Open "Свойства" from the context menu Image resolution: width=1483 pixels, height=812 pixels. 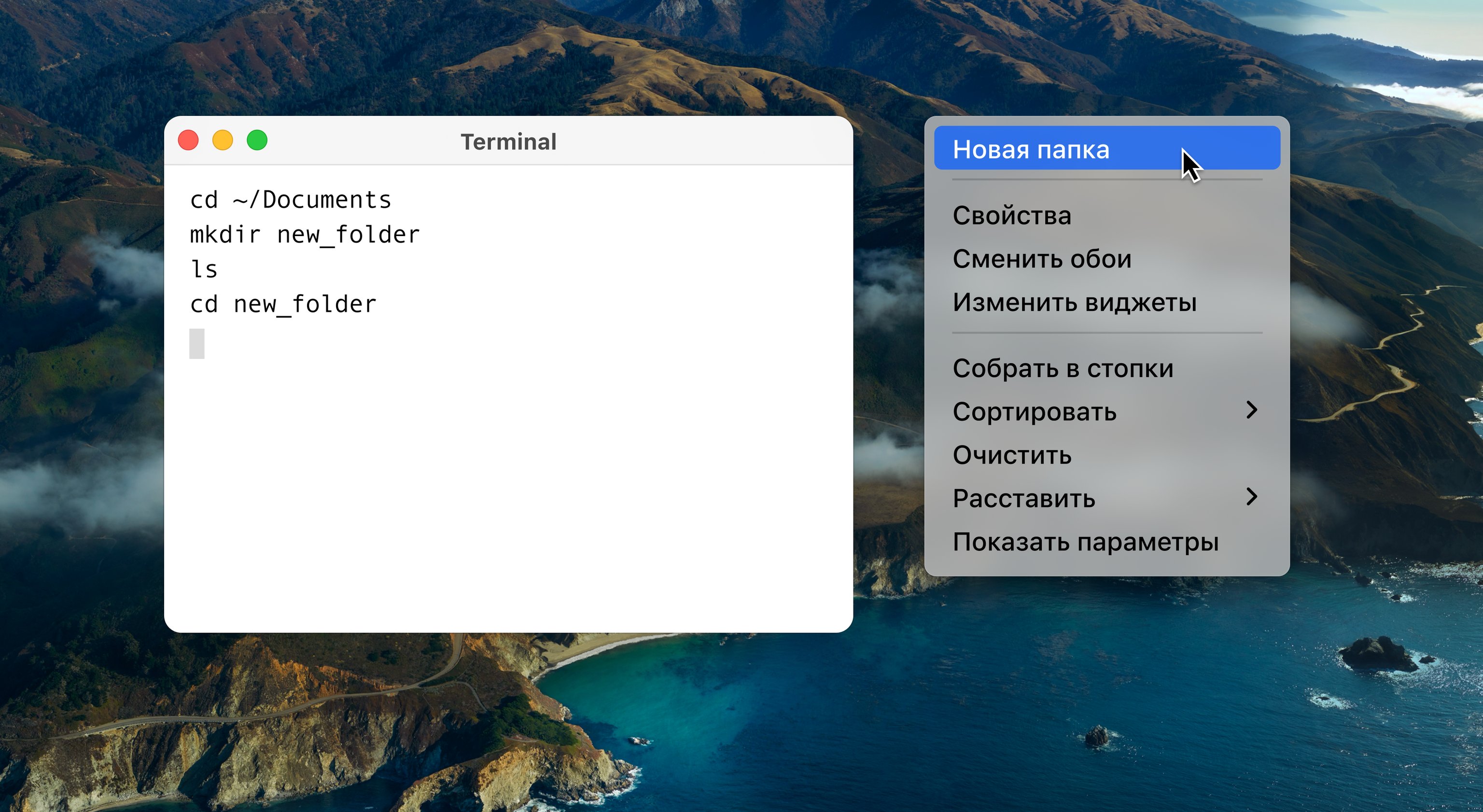(x=1106, y=215)
